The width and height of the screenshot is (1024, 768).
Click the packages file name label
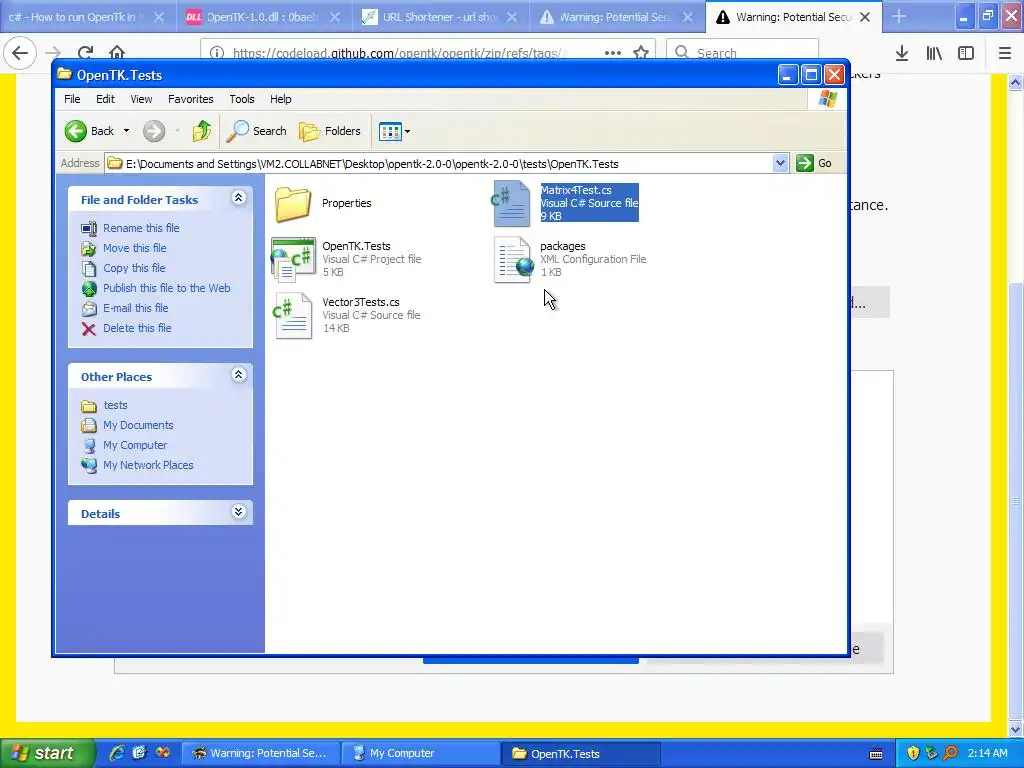tap(562, 246)
